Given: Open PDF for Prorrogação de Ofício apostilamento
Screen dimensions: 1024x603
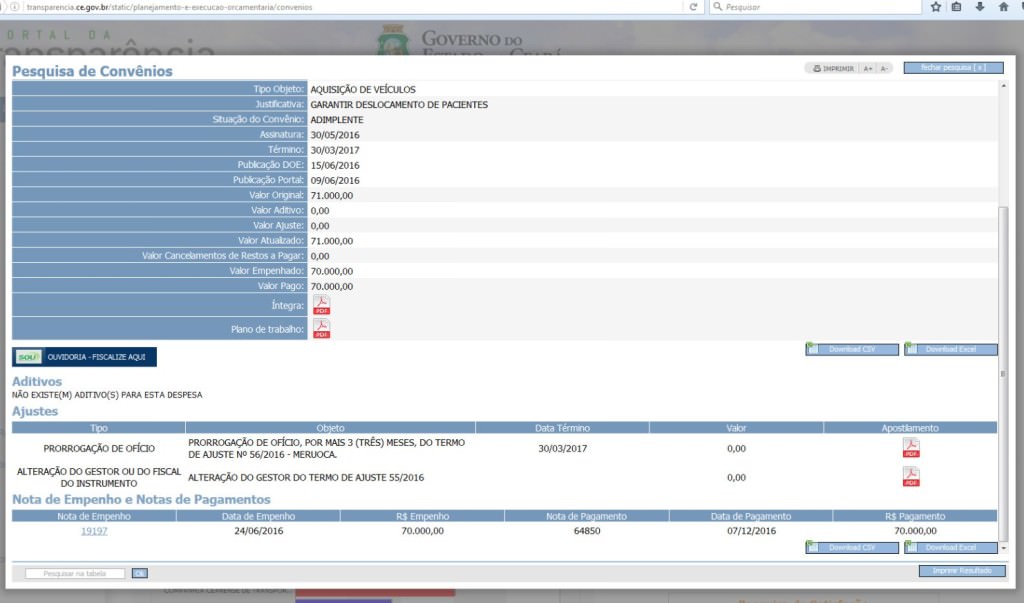Looking at the screenshot, I should 910,448.
